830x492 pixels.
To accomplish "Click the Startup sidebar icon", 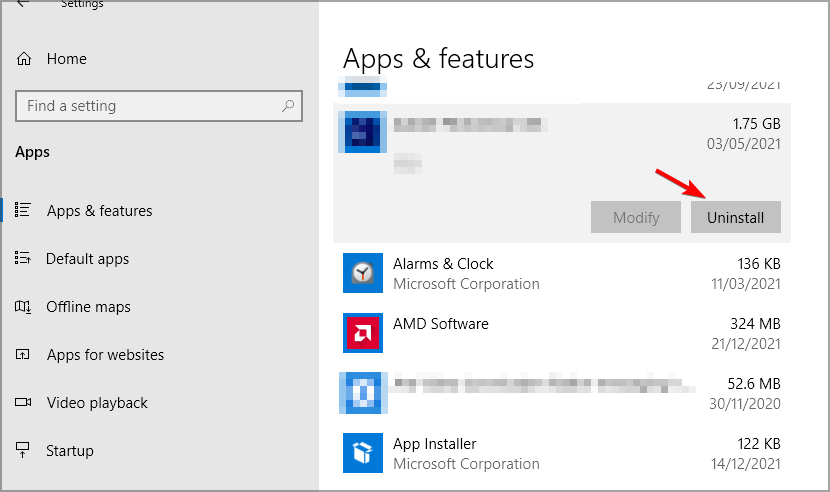I will click(x=24, y=451).
